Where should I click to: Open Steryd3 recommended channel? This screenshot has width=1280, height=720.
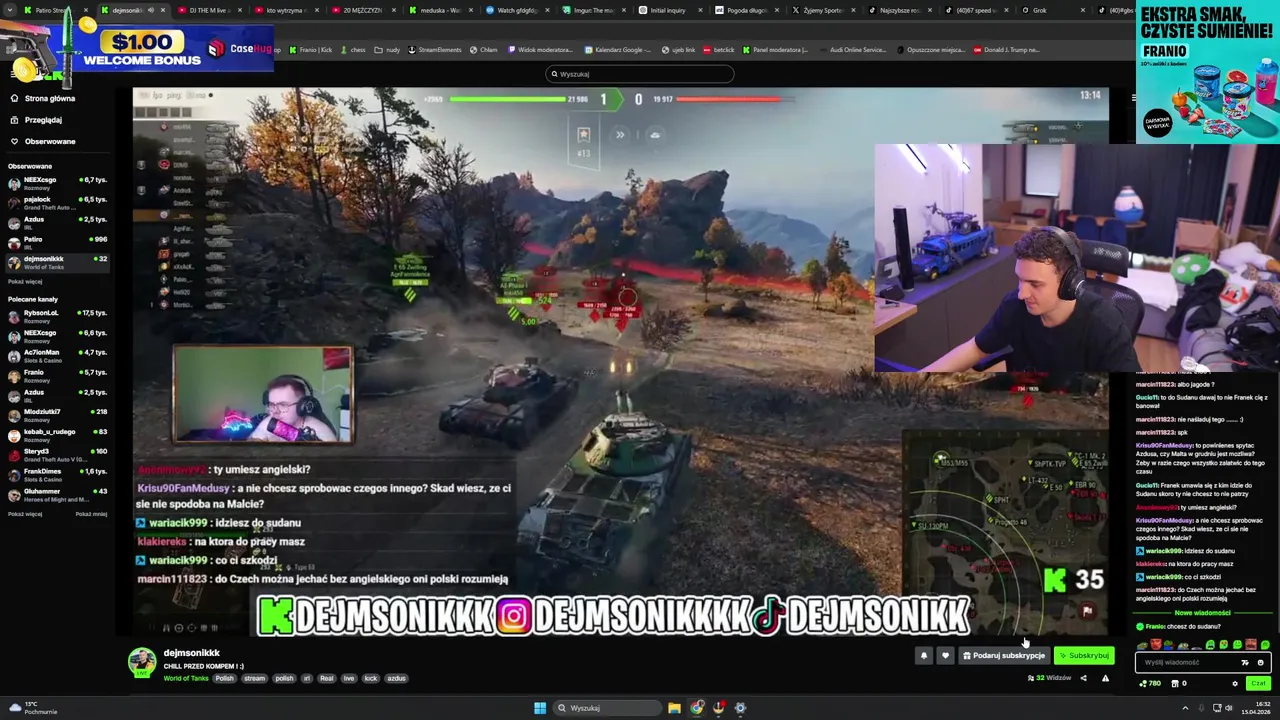(x=58, y=454)
